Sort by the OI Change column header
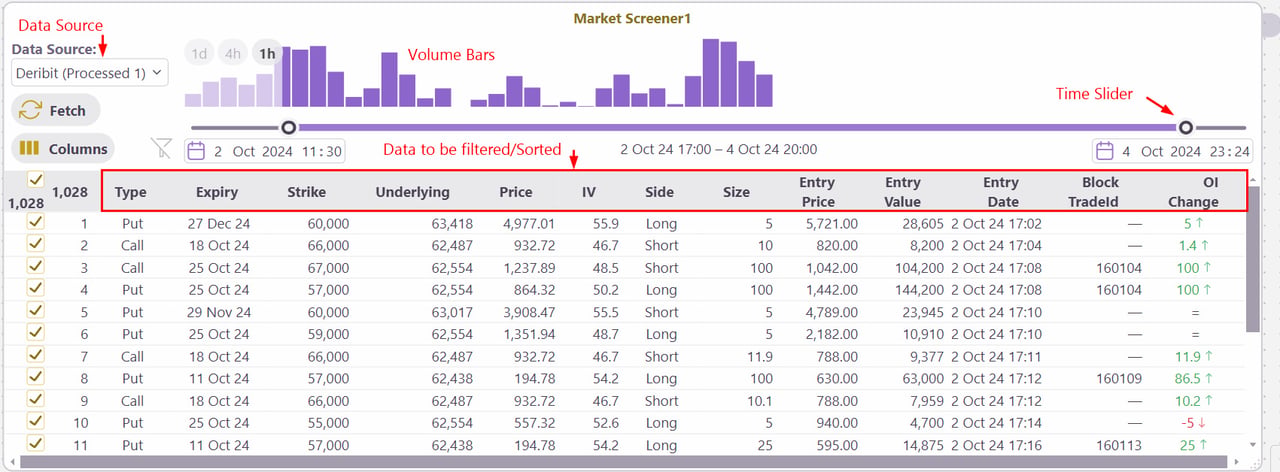Viewport: 1280px width, 472px height. (x=1195, y=192)
